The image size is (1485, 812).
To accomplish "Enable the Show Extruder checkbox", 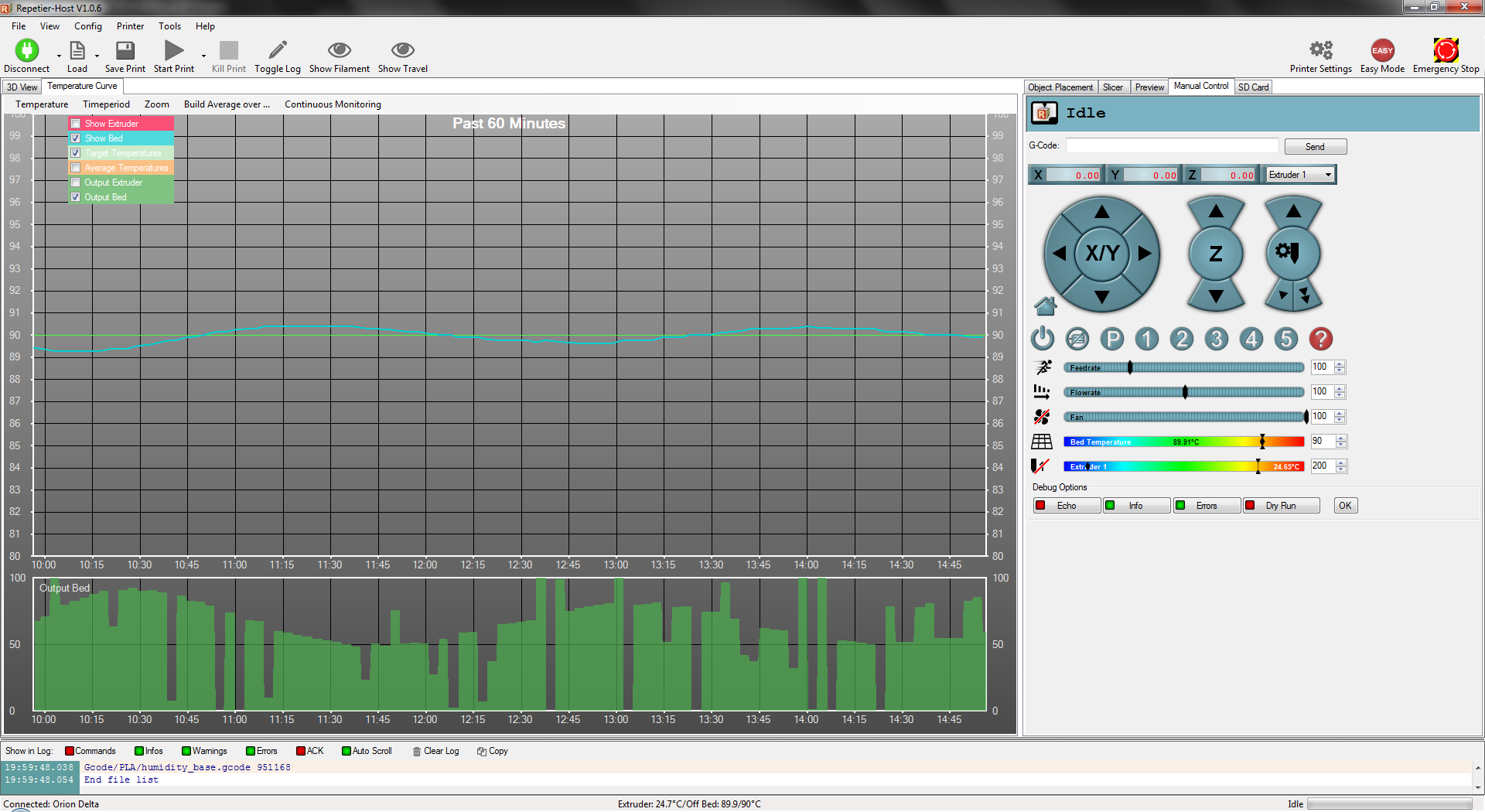I will click(x=76, y=124).
